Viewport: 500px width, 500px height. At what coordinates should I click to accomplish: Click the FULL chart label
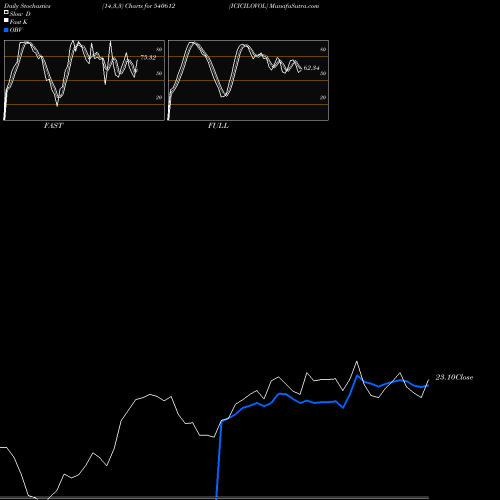tap(218, 126)
